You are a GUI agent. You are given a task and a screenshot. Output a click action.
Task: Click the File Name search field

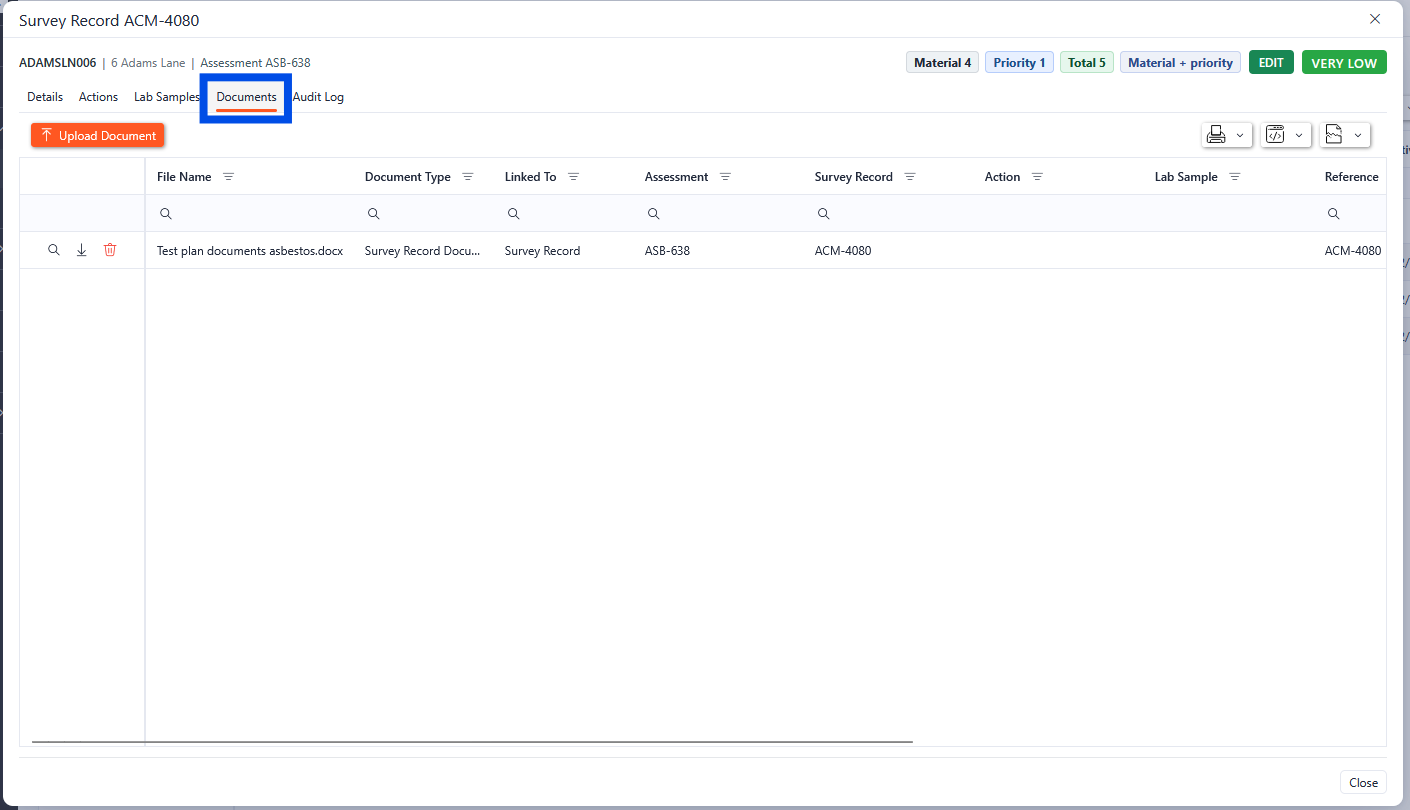(250, 214)
